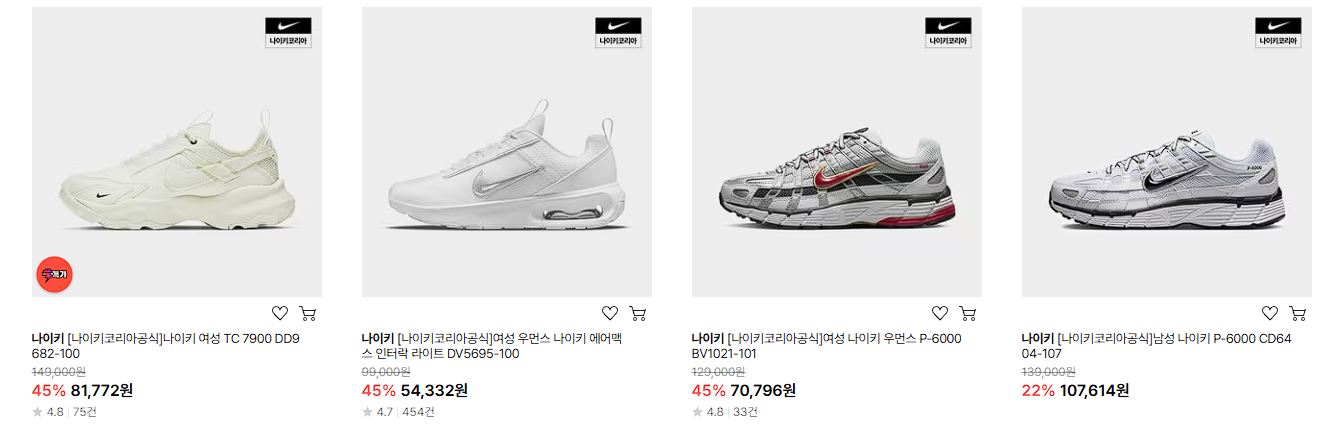Click Nike Korea logo badge on Air Max image
Screen dimensions: 1317x433
tap(618, 32)
